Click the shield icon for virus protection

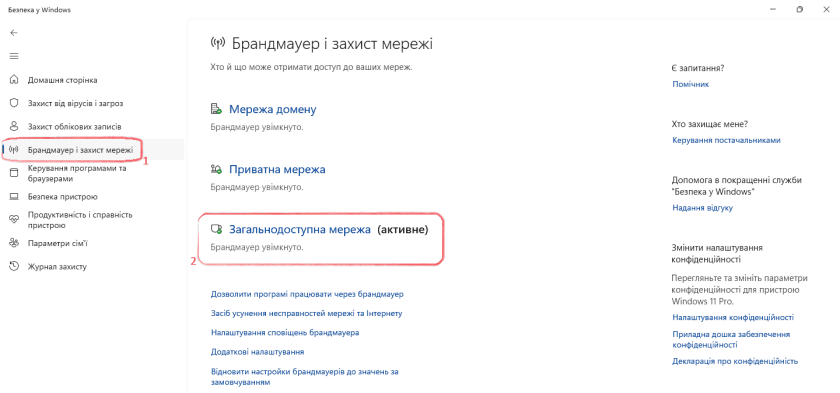click(x=14, y=103)
